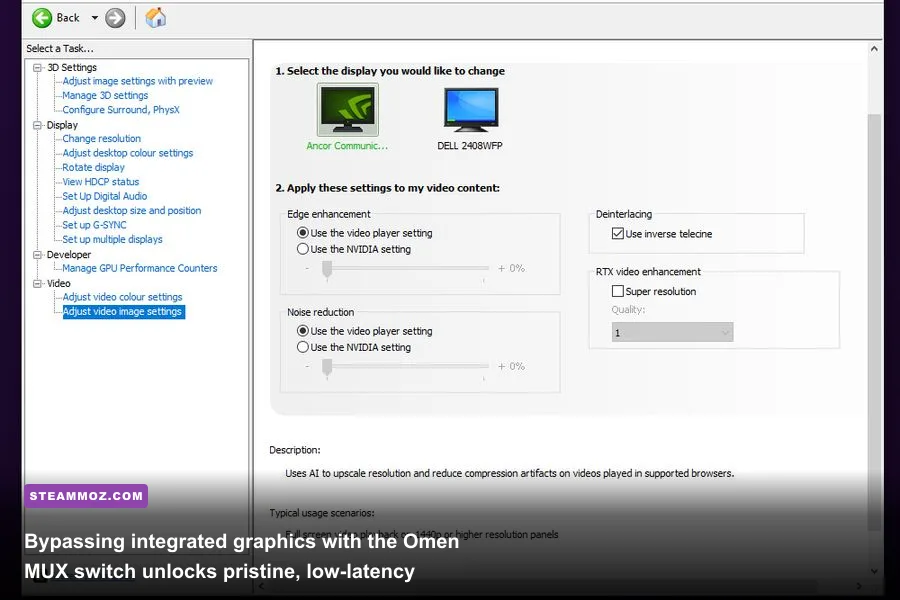Choose NVIDIA setting for Edge enhancement
The height and width of the screenshot is (600, 900).
(x=302, y=249)
